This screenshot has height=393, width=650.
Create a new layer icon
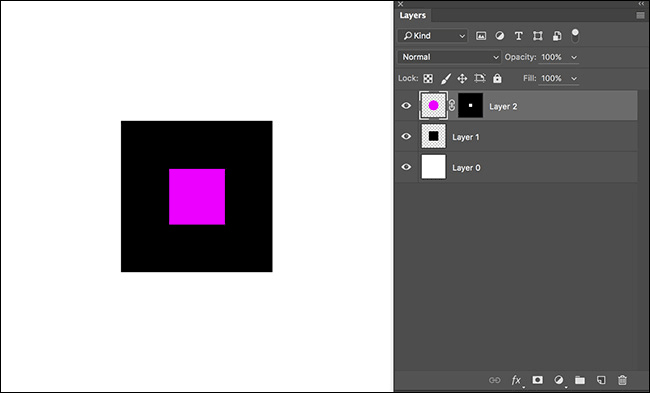(601, 380)
